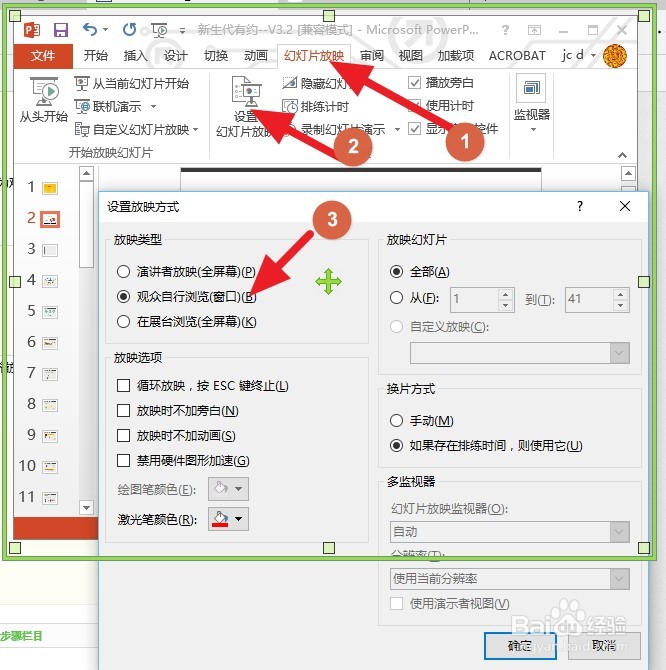
Task: Close the 设置放映方式 dialog
Action: coord(625,206)
